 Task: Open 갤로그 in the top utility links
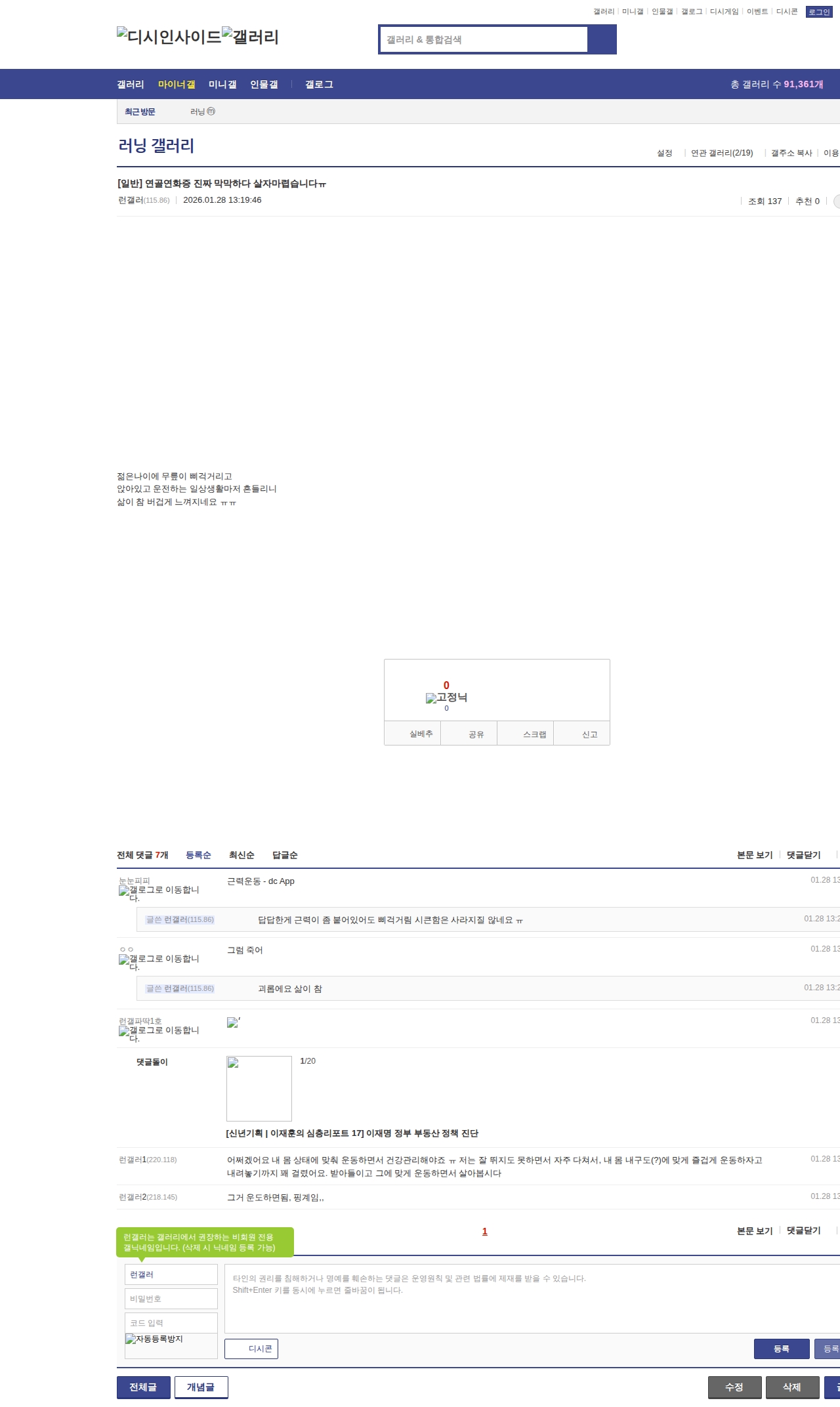coord(692,12)
